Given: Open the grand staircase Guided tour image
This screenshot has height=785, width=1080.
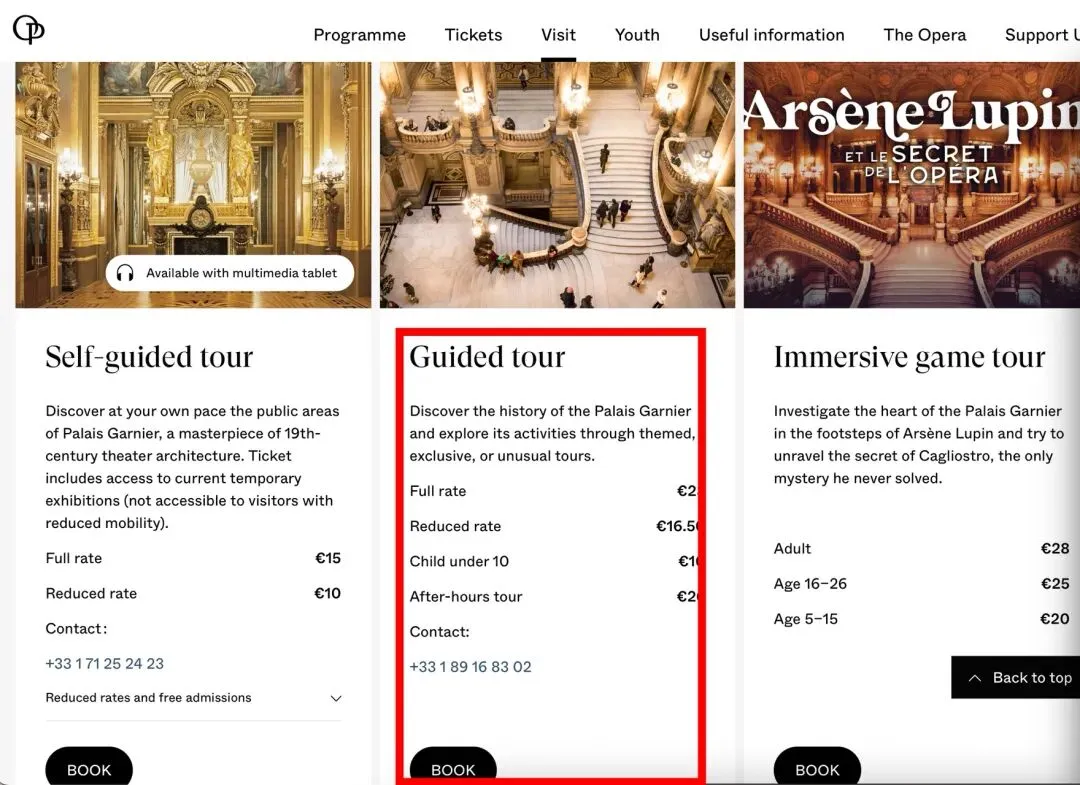Looking at the screenshot, I should [x=557, y=185].
